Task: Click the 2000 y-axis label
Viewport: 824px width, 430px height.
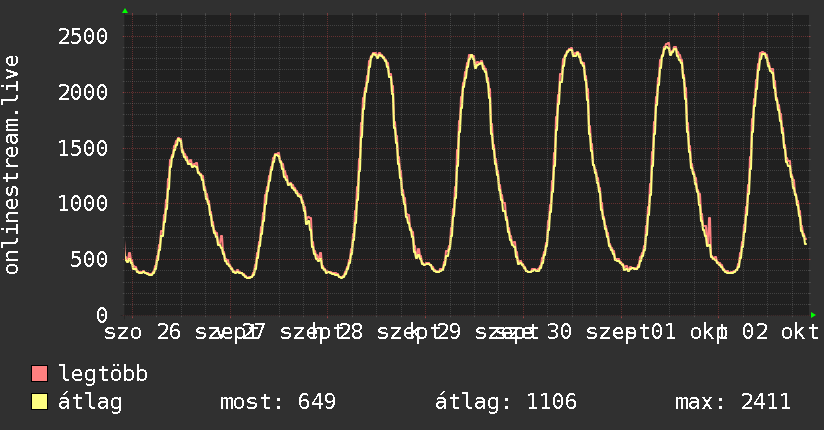Action: (83, 93)
